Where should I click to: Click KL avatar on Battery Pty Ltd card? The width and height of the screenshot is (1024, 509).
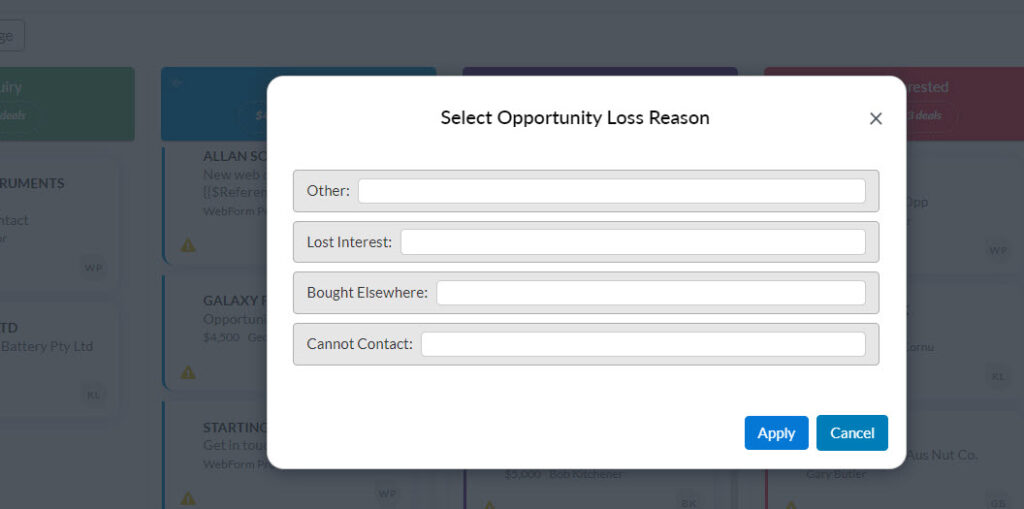(93, 395)
